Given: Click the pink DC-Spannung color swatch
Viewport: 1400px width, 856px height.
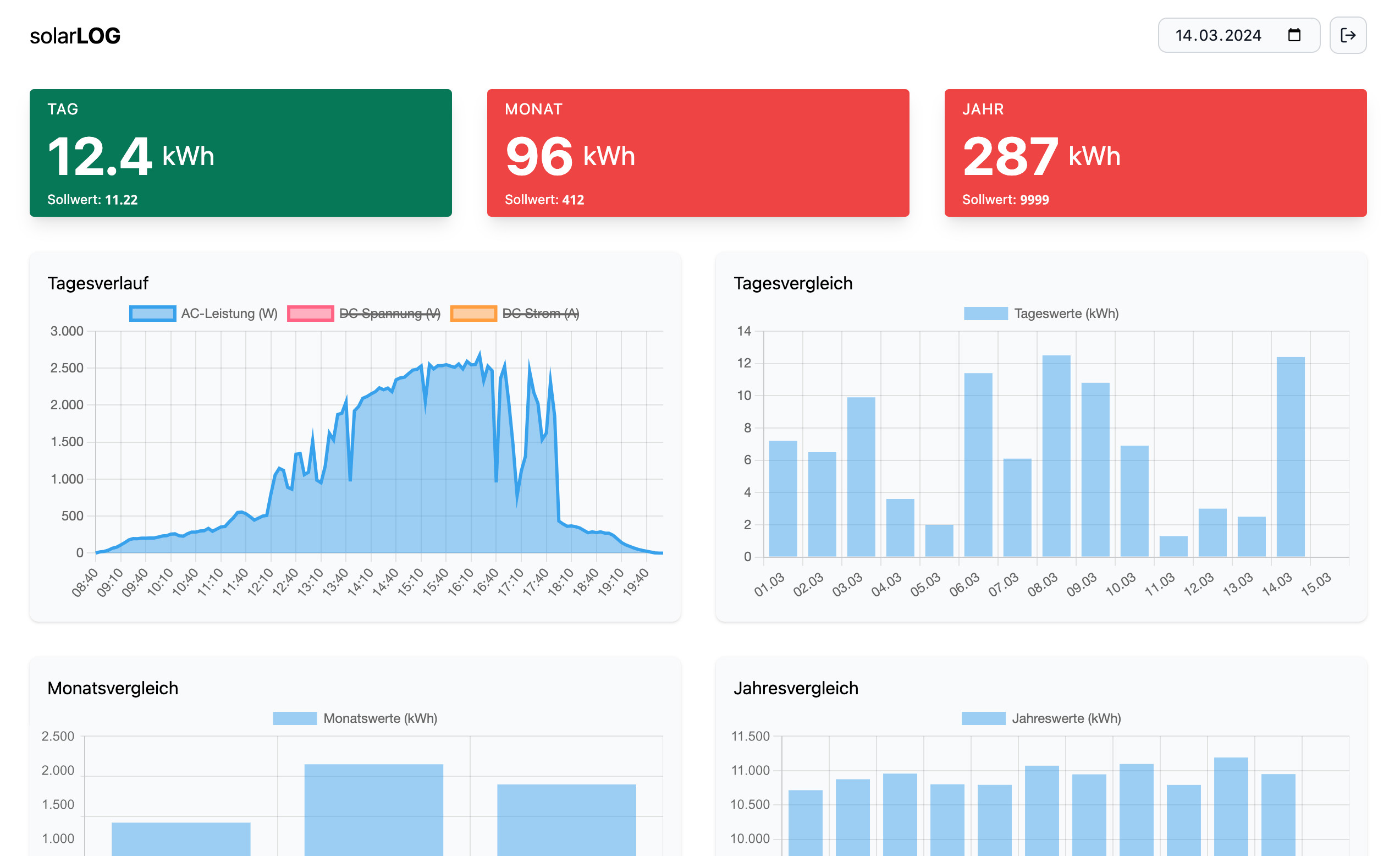Looking at the screenshot, I should pos(310,313).
